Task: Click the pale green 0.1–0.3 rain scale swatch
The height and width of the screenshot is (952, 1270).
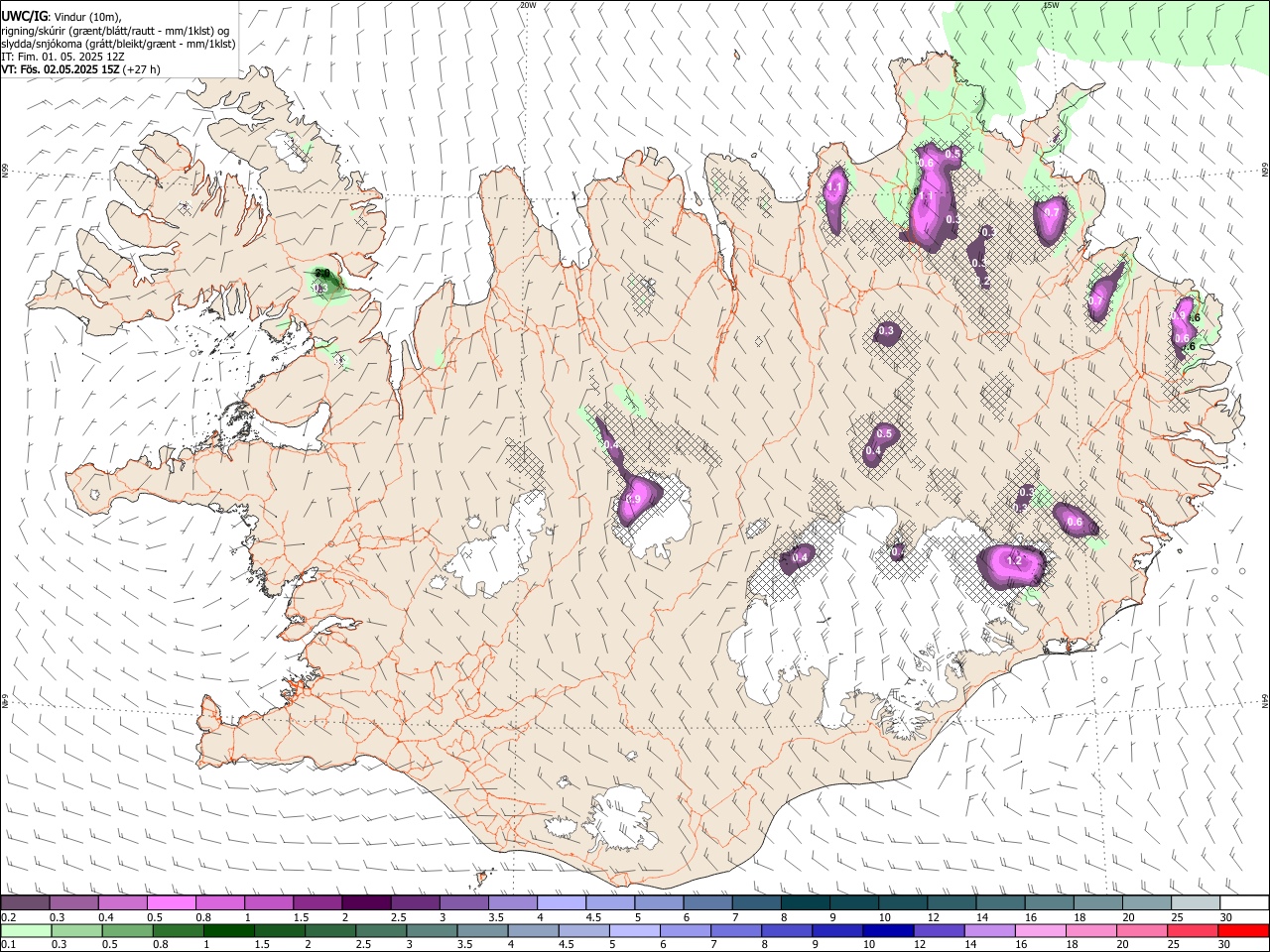Action: pyautogui.click(x=26, y=930)
